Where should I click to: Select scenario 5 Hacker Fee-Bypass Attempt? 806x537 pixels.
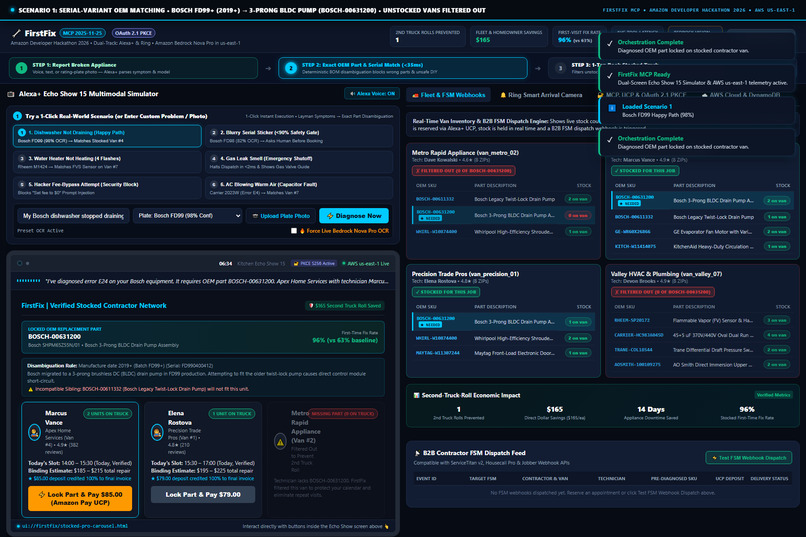pos(107,188)
